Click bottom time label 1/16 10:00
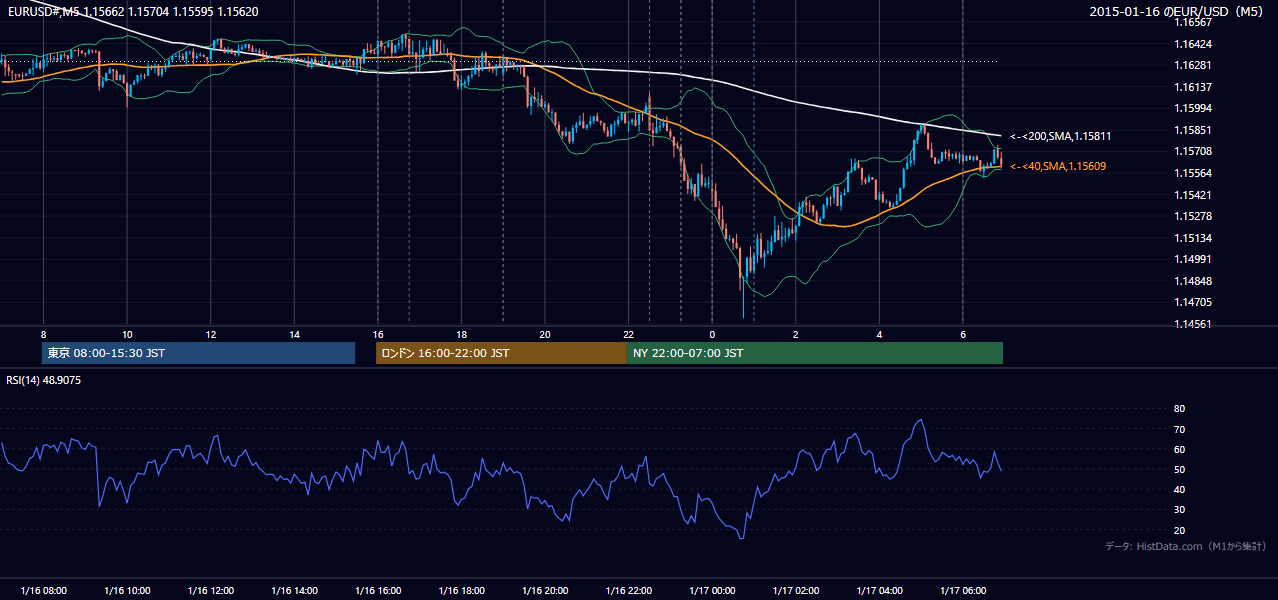Viewport: 1278px width, 600px height. [127, 591]
